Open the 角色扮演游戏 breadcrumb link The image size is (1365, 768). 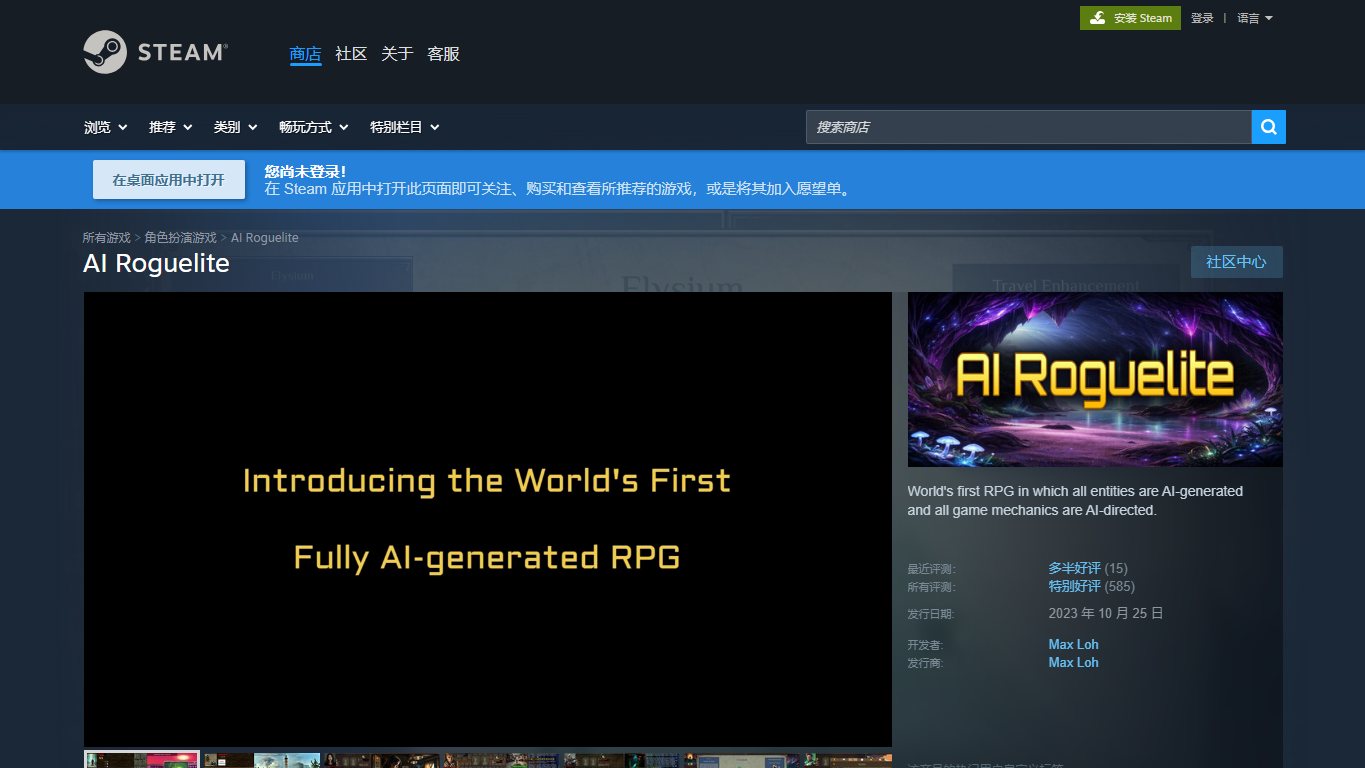coord(181,238)
